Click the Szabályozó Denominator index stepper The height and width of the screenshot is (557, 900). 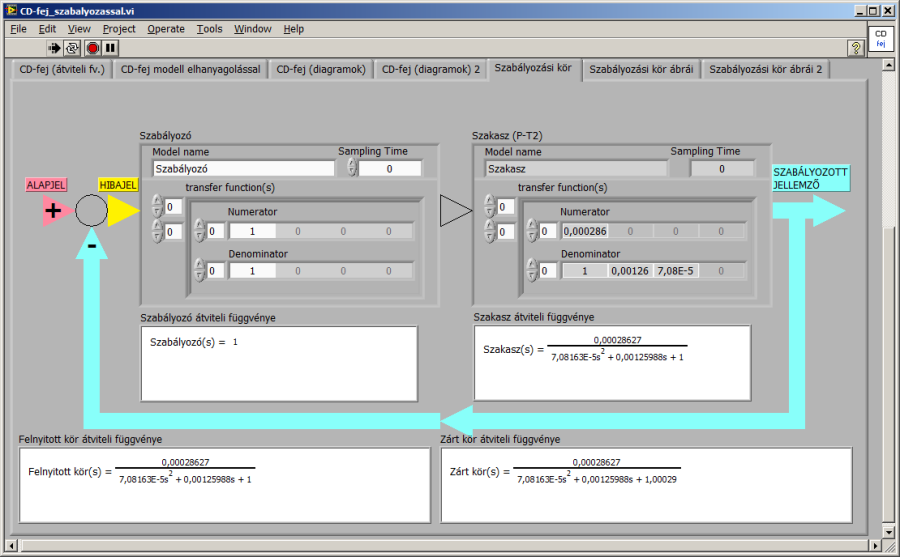pos(198,271)
